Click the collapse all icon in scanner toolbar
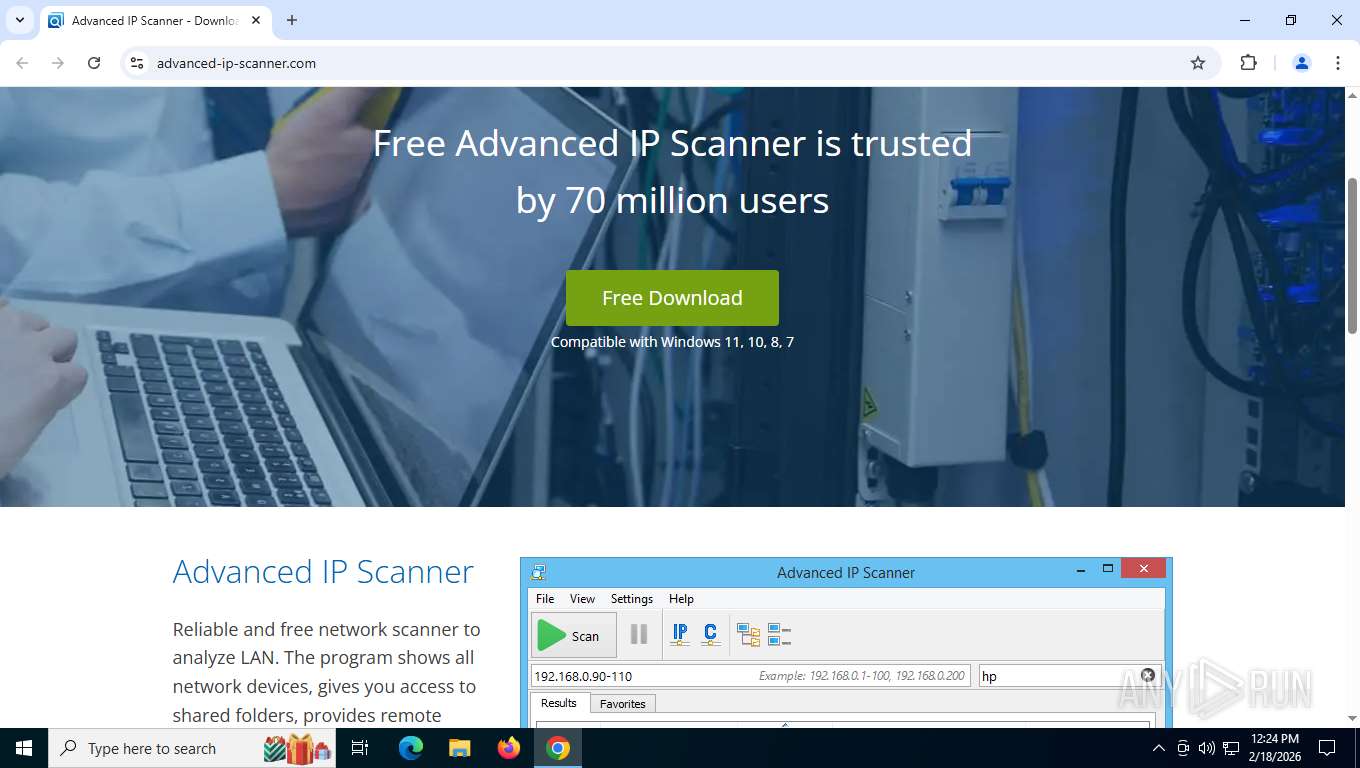Viewport: 1360px width, 768px height. [x=779, y=635]
